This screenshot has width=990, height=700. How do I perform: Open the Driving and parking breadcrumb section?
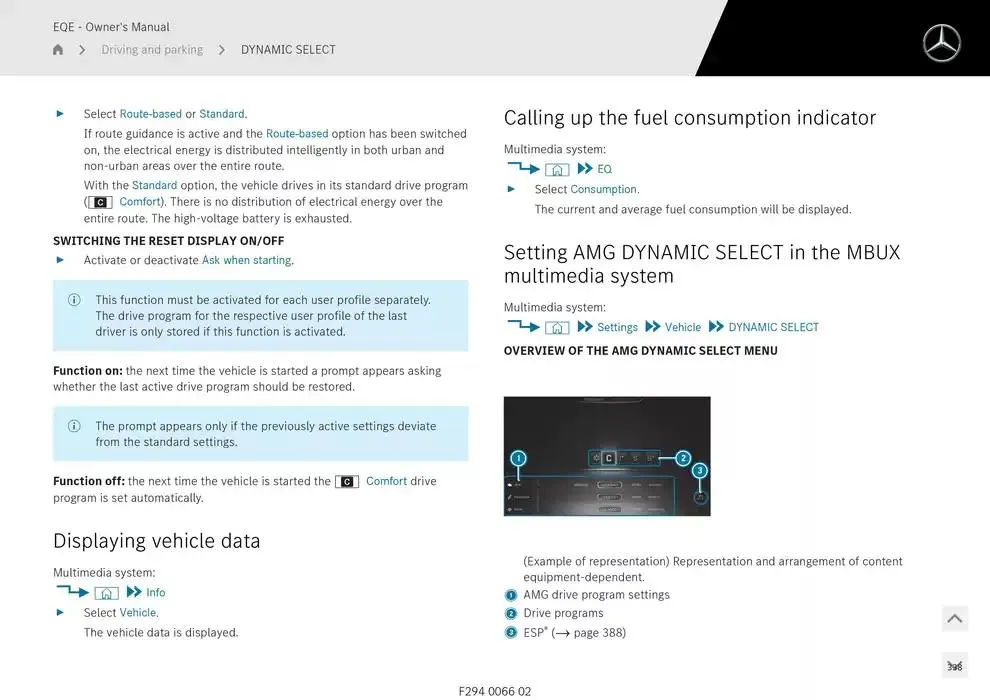coord(152,49)
